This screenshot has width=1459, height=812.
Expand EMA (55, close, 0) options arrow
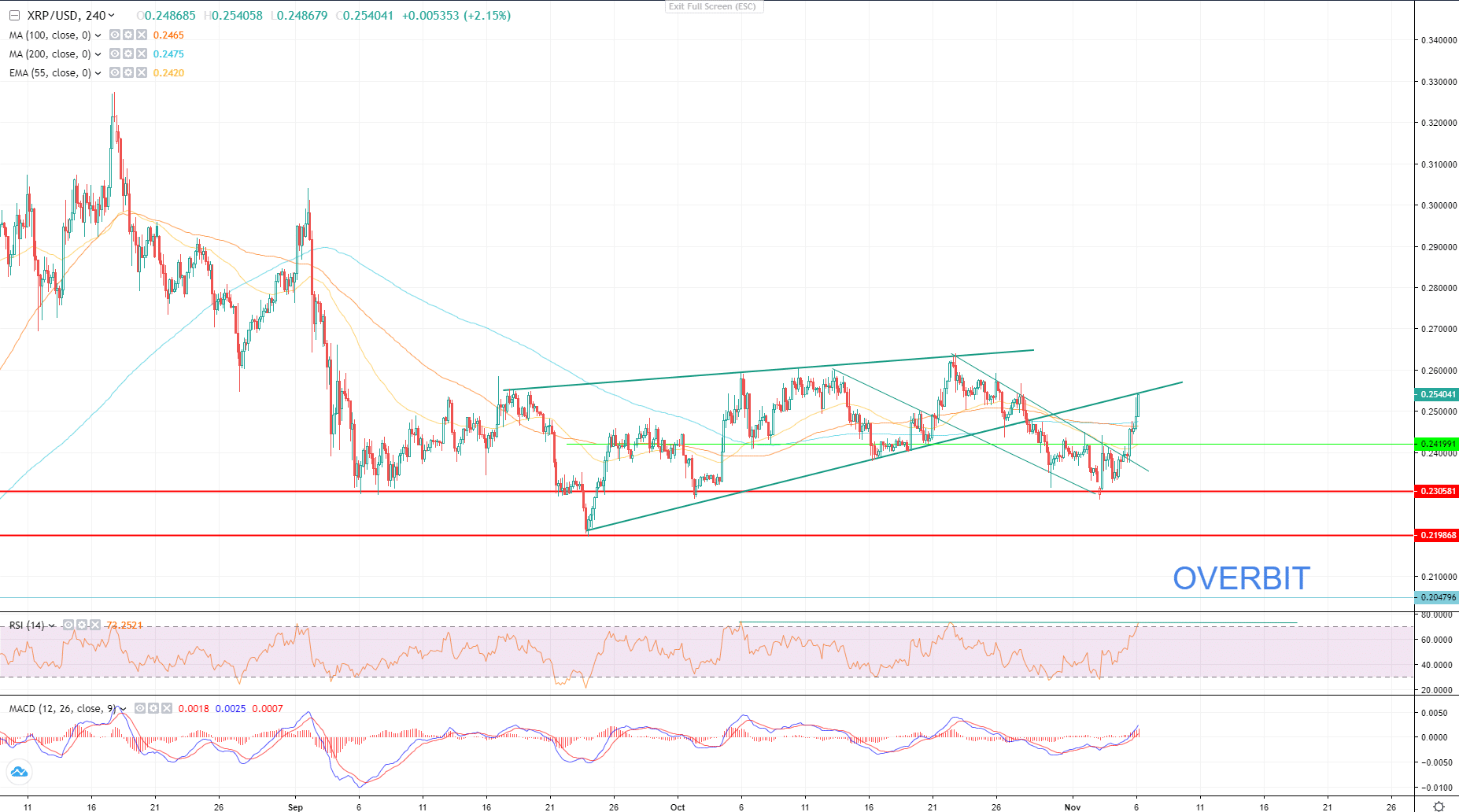98,73
